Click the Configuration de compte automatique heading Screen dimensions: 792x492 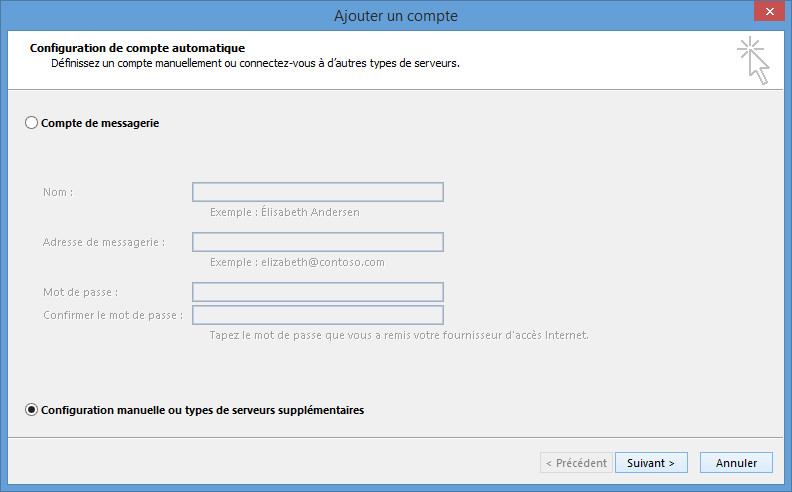point(137,47)
